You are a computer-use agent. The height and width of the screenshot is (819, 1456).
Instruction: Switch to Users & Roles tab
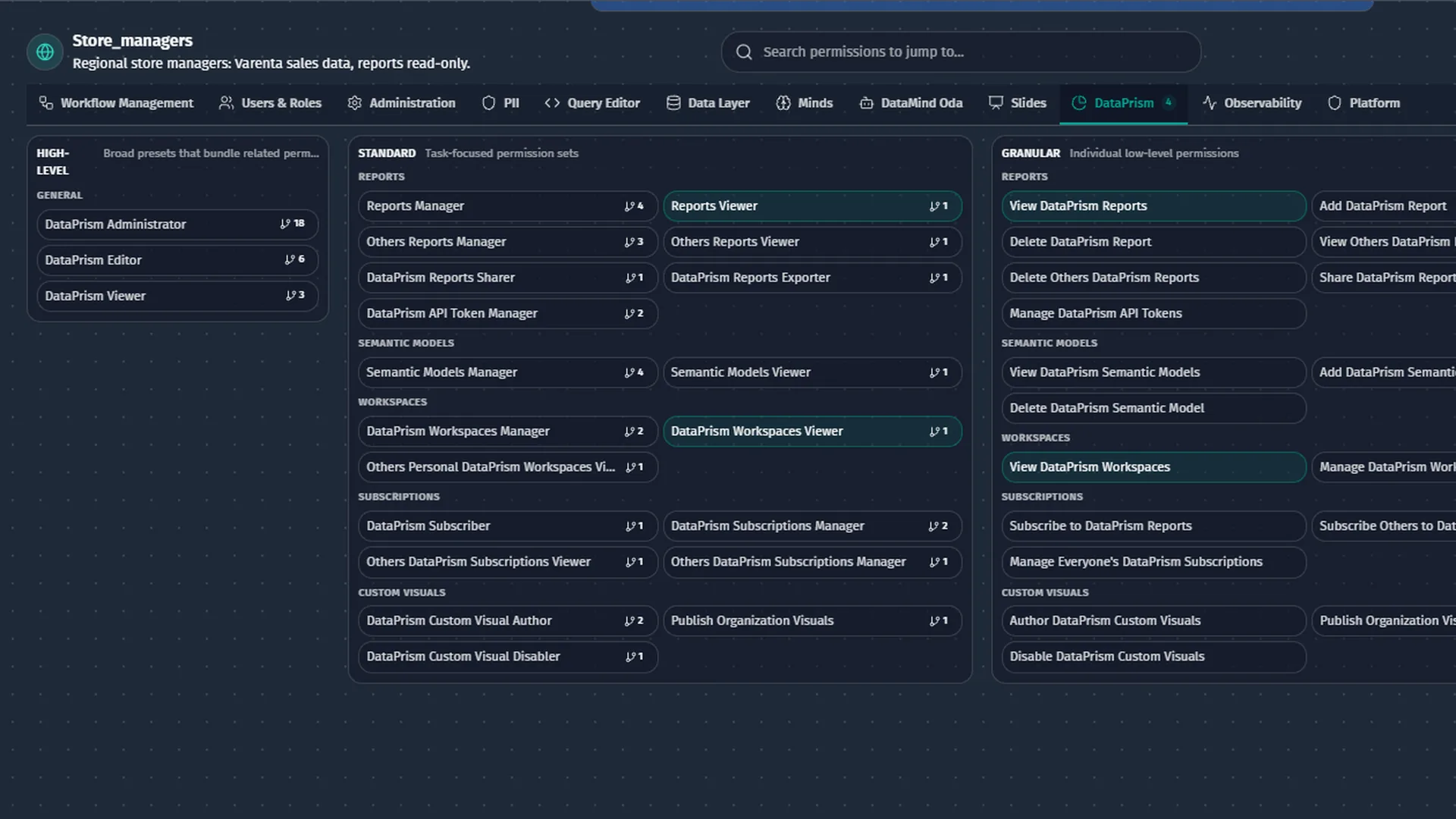click(x=270, y=103)
